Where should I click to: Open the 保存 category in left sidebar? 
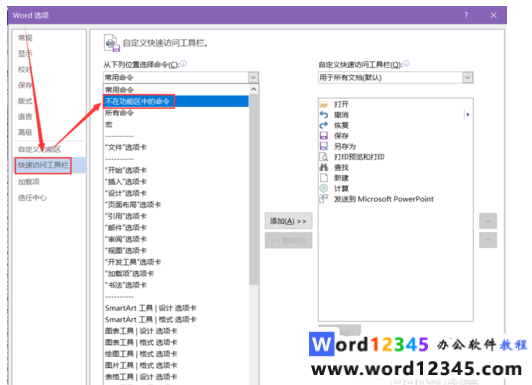click(x=25, y=85)
